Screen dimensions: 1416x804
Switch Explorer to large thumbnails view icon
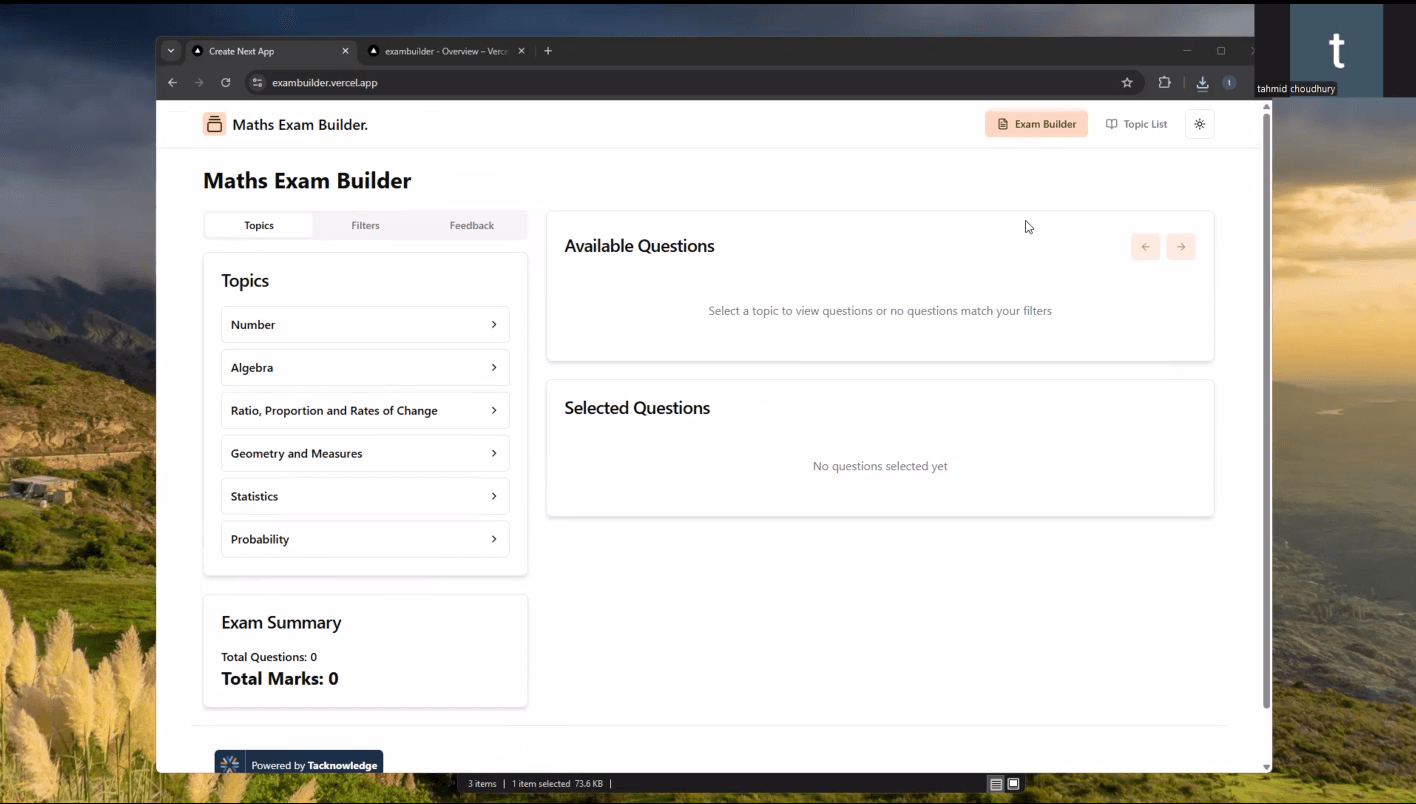1013,783
